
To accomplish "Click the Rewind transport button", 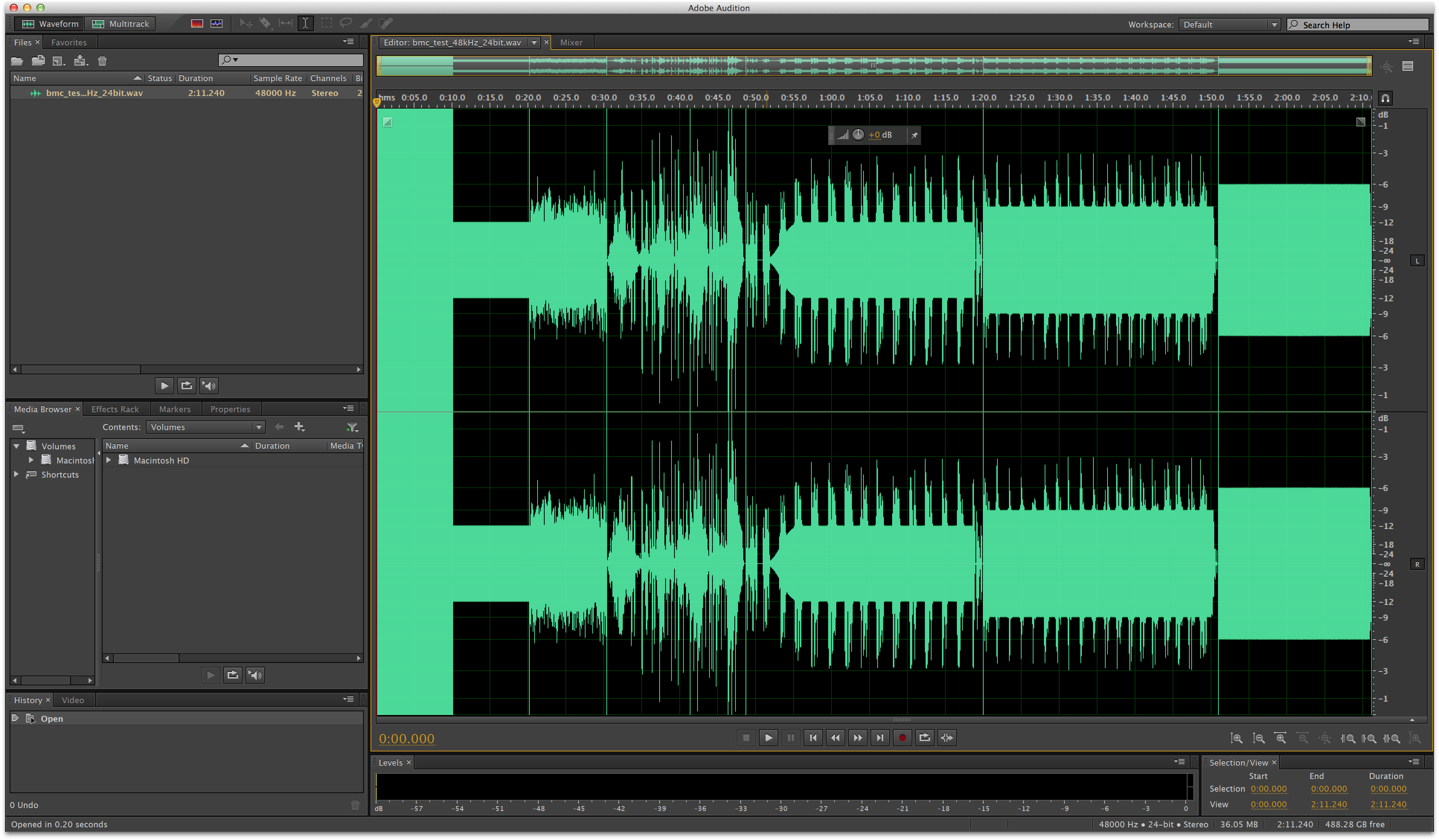I will click(x=836, y=738).
